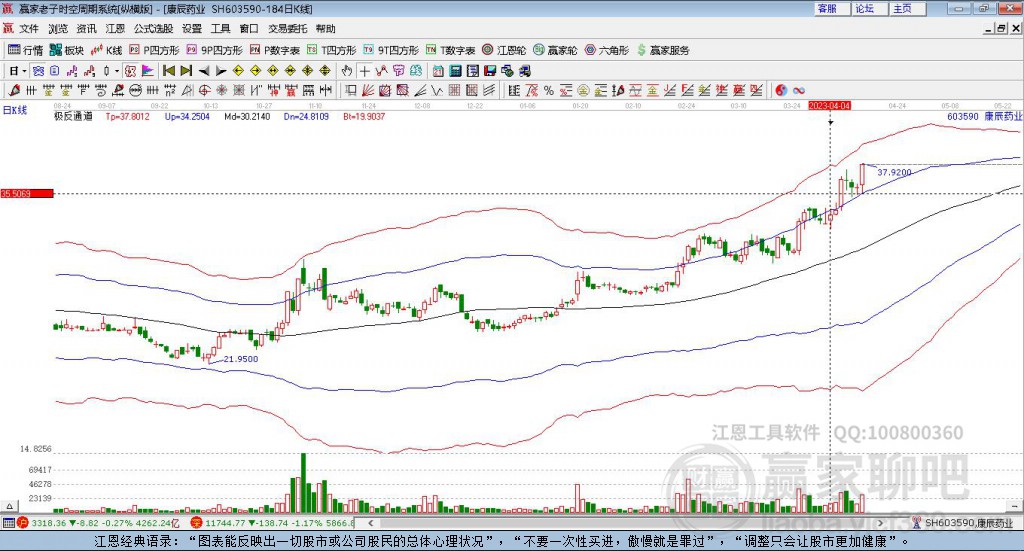This screenshot has height=551, width=1024.
Task: Click the first yellow diamond left-arrow icon
Action: (238, 71)
